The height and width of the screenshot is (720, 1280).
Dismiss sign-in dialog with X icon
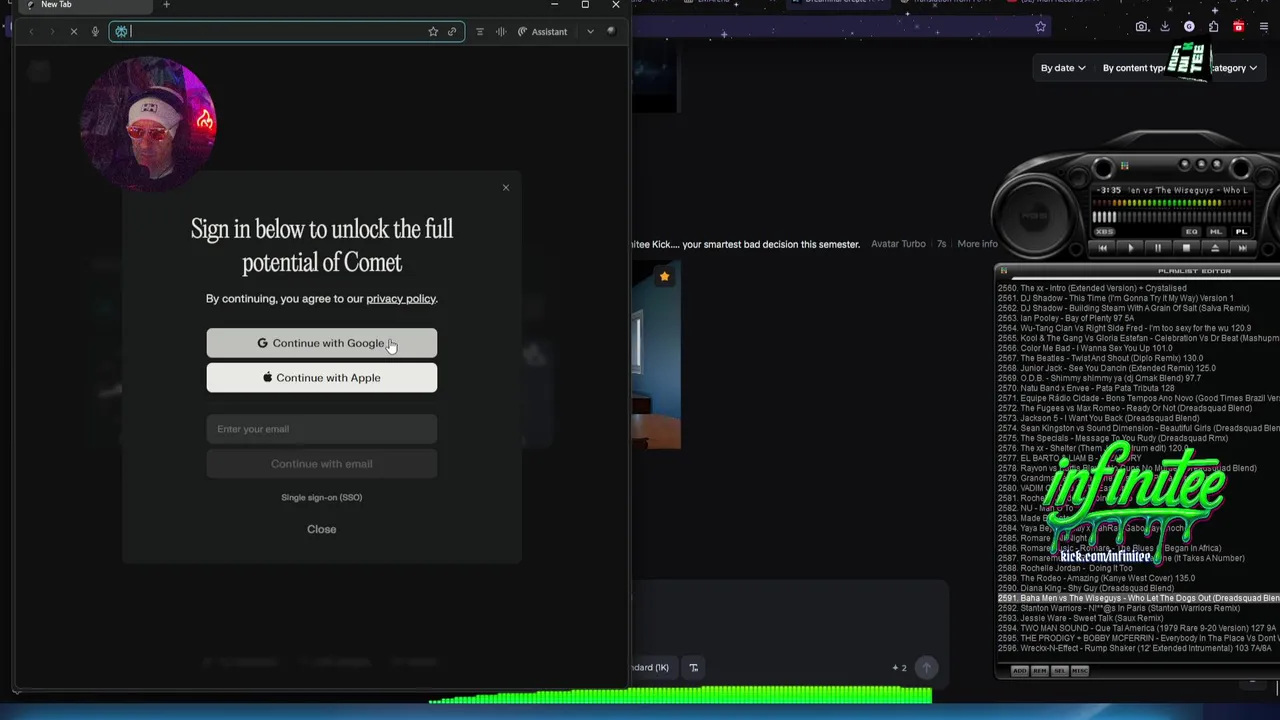click(x=505, y=187)
